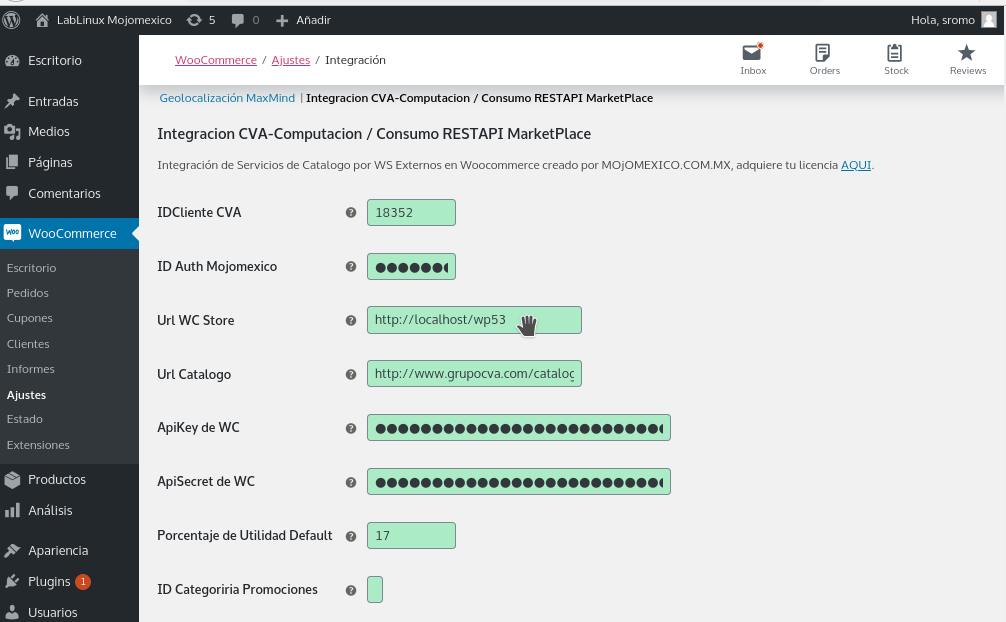Follow the AQUI license link
Image resolution: width=1006 pixels, height=622 pixels.
[x=856, y=165]
